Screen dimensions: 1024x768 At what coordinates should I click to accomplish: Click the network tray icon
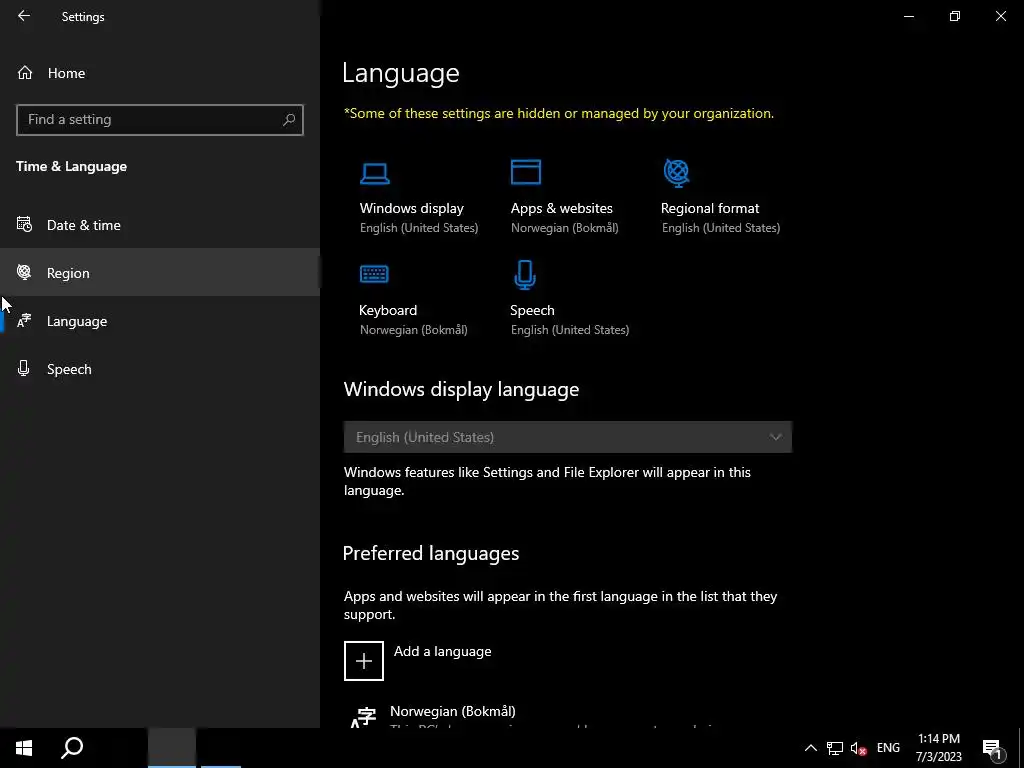[x=835, y=748]
